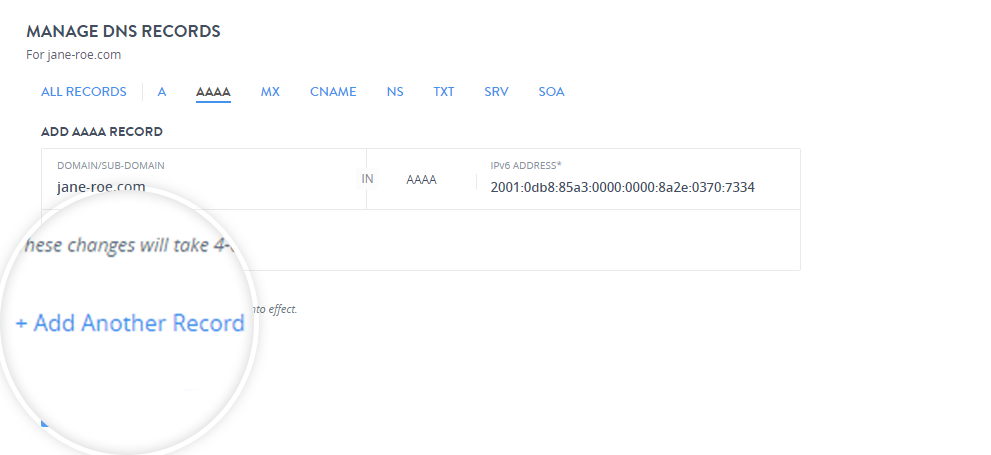
Task: Select the TXT records tab
Action: pos(443,92)
